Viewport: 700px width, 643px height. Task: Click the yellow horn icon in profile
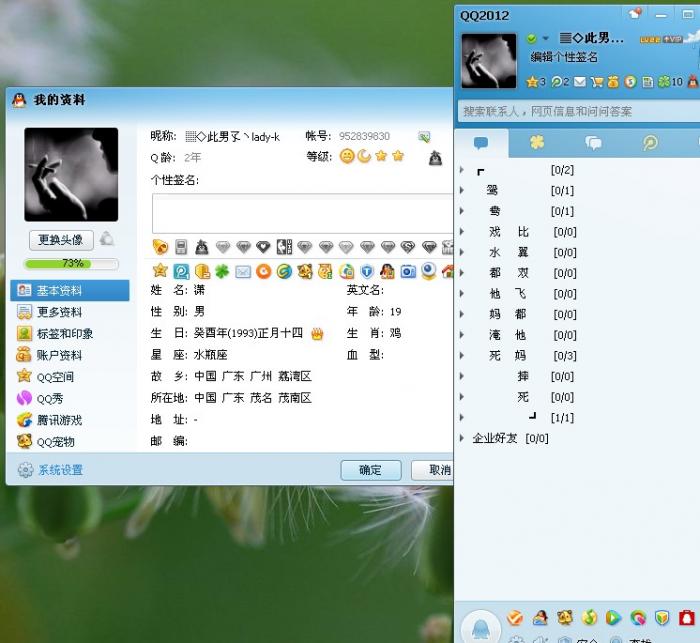click(x=160, y=246)
